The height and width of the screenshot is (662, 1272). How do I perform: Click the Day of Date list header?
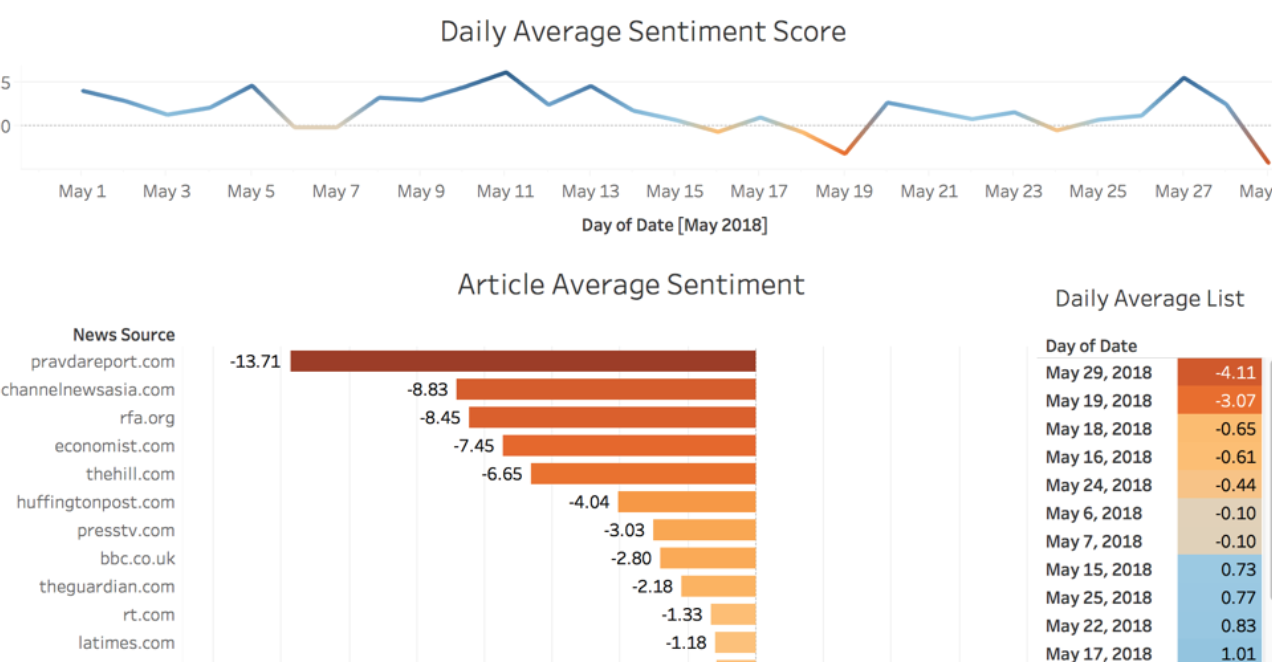click(1091, 346)
